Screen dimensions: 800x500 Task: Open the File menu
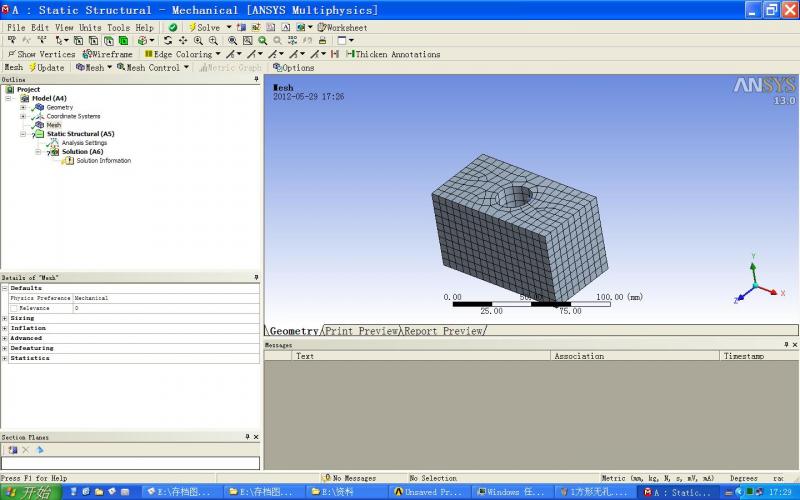(16, 27)
